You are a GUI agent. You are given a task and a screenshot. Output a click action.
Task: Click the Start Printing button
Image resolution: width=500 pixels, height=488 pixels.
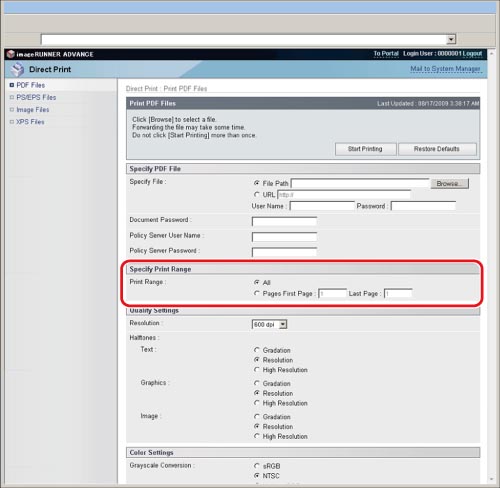tap(365, 149)
